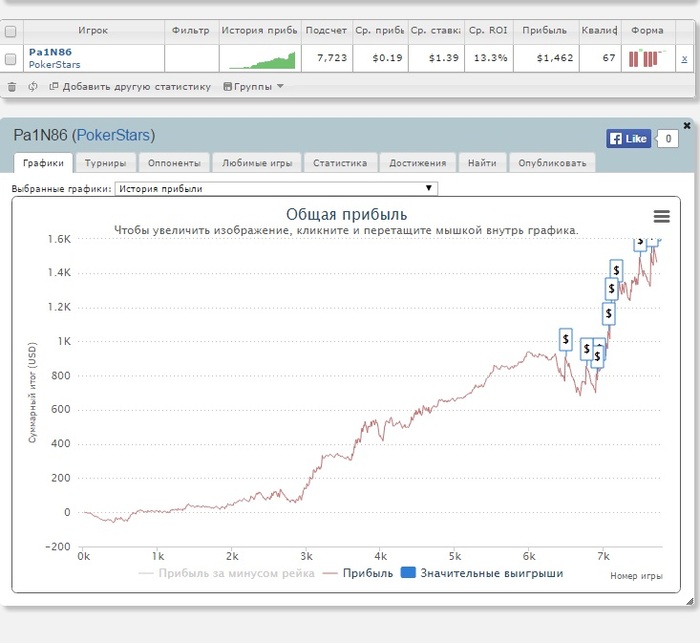Screen dimensions: 700x643
Task: Switch to the Оппоненты tab
Action: click(x=174, y=163)
